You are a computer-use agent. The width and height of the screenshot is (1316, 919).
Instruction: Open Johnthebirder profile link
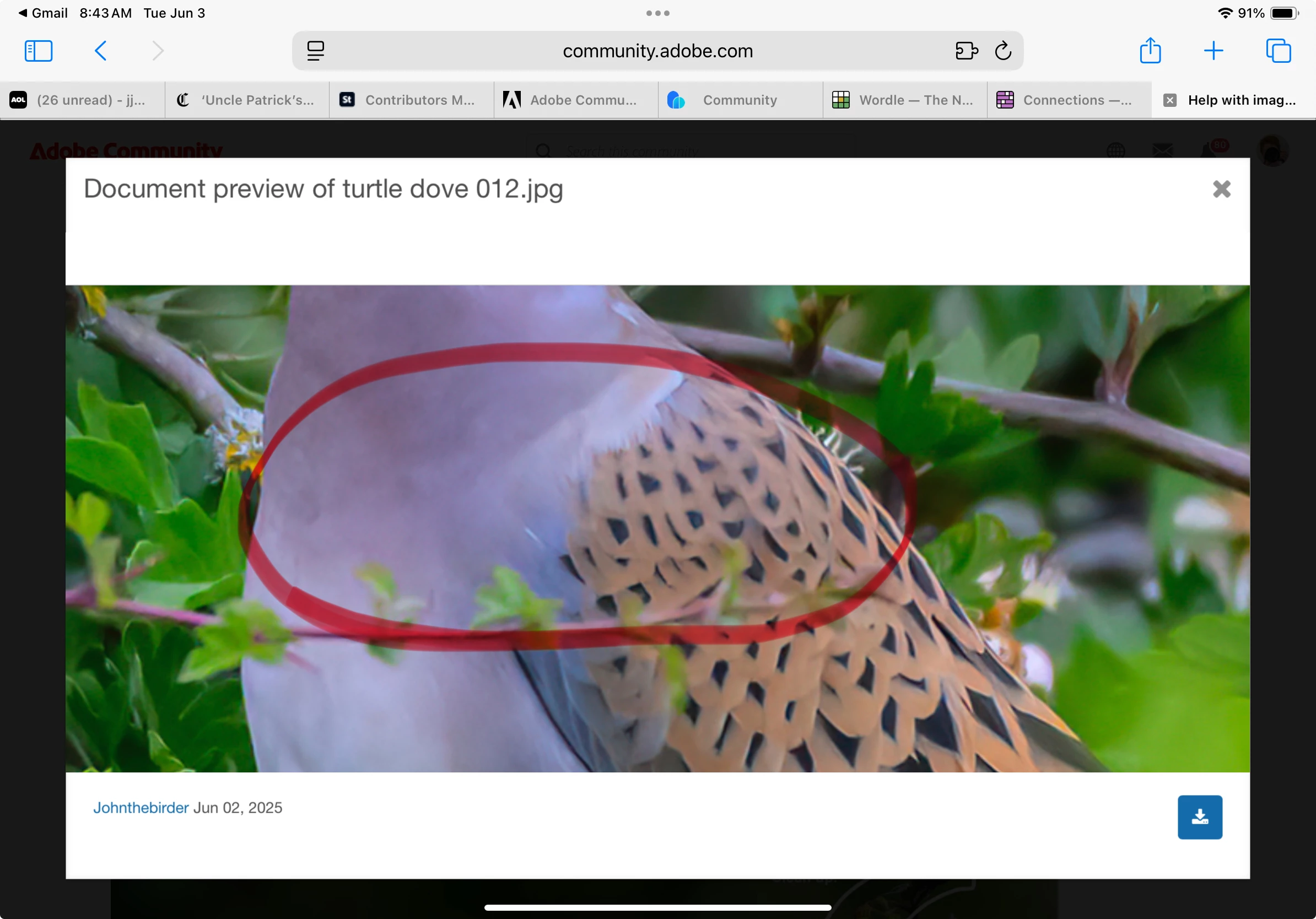[x=141, y=808]
